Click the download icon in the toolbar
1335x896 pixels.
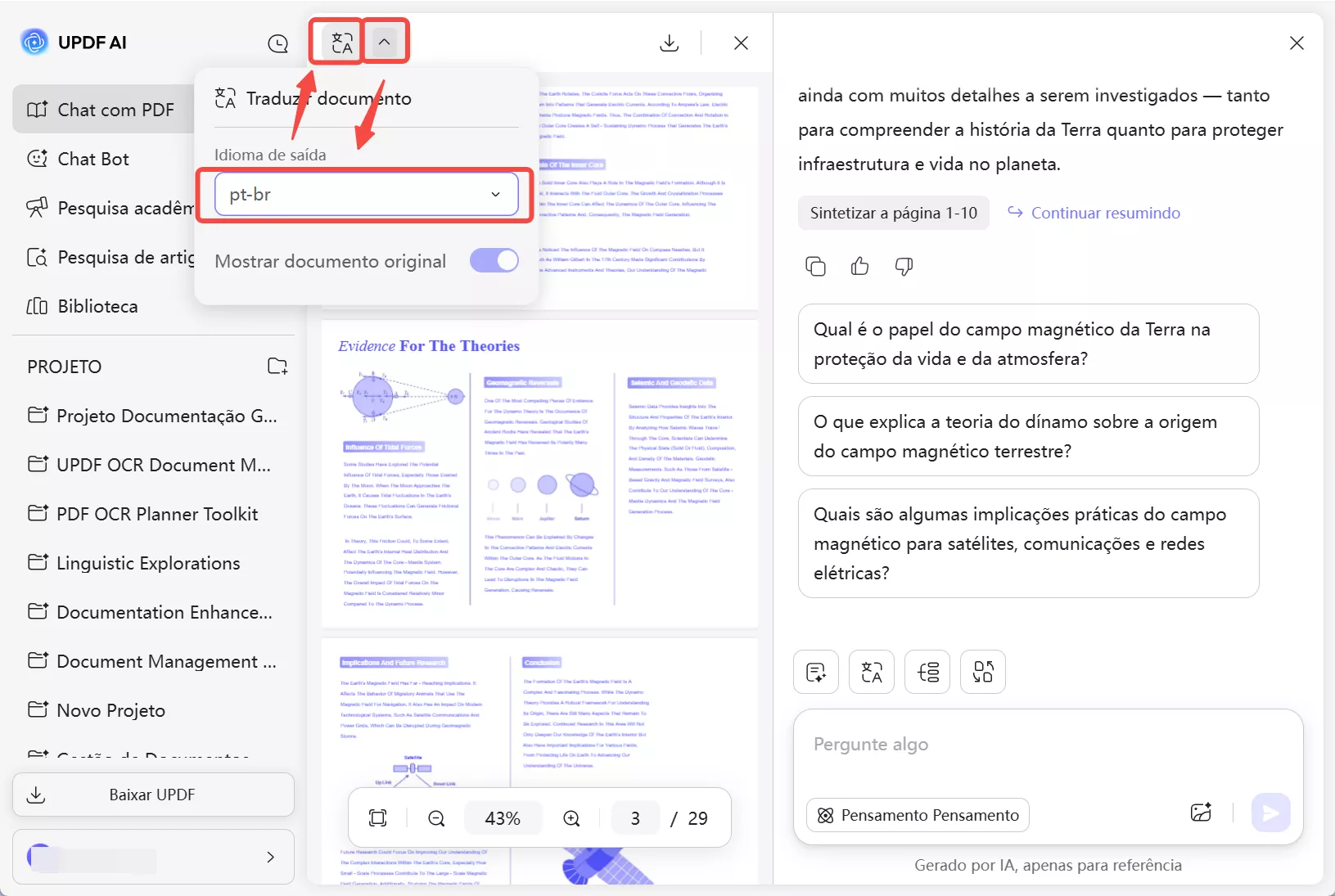tap(670, 43)
